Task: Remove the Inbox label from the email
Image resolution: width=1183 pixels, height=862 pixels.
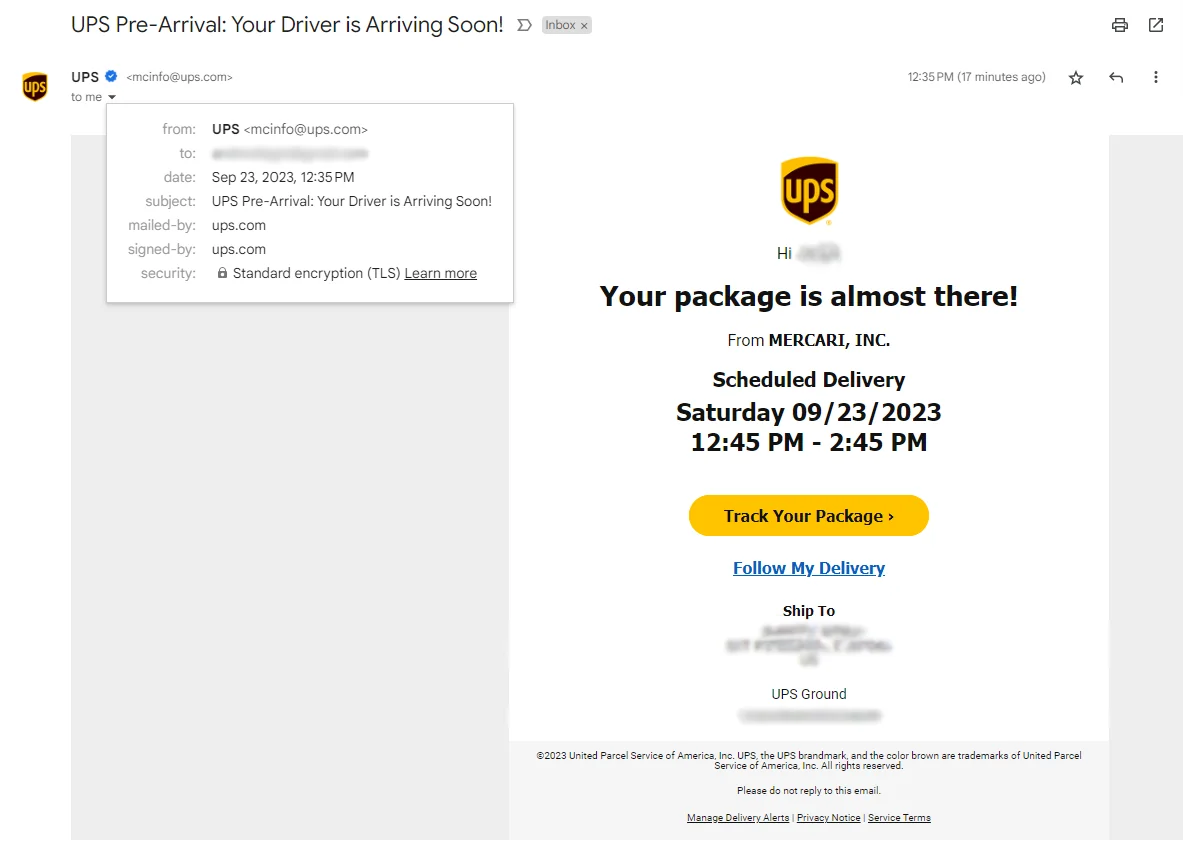Action: 583,24
